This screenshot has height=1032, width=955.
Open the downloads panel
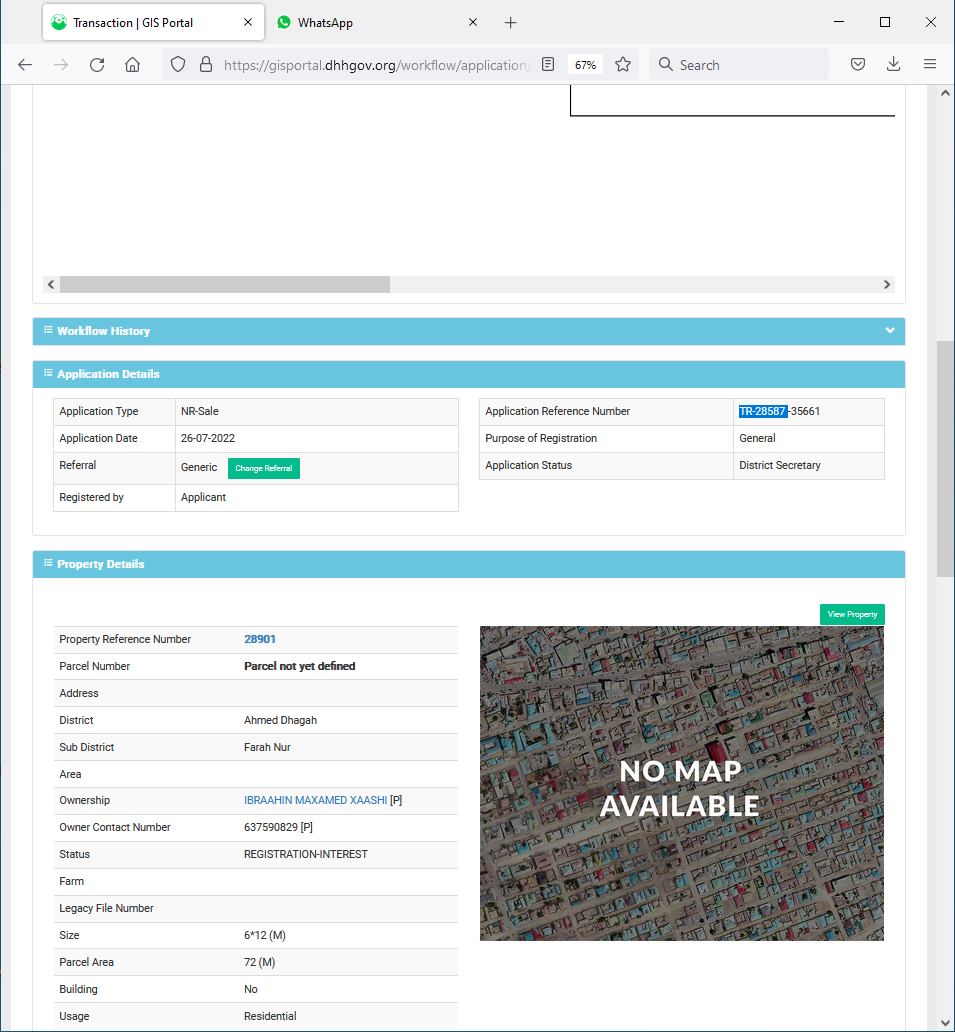tap(893, 64)
